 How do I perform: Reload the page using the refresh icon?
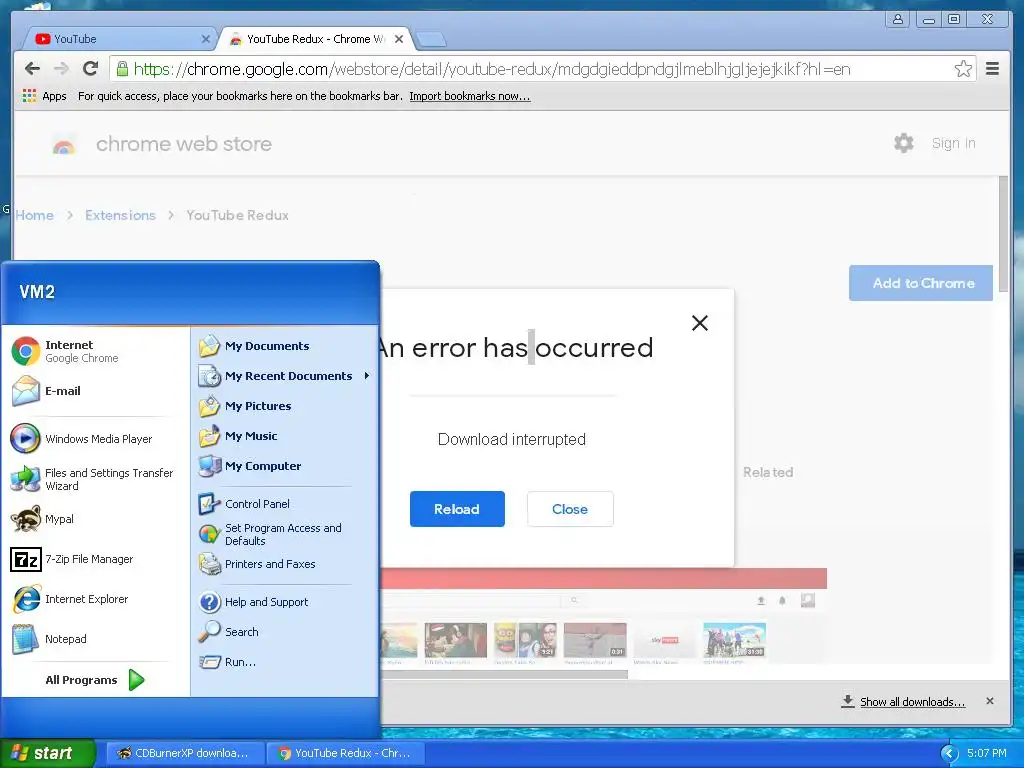tap(91, 69)
